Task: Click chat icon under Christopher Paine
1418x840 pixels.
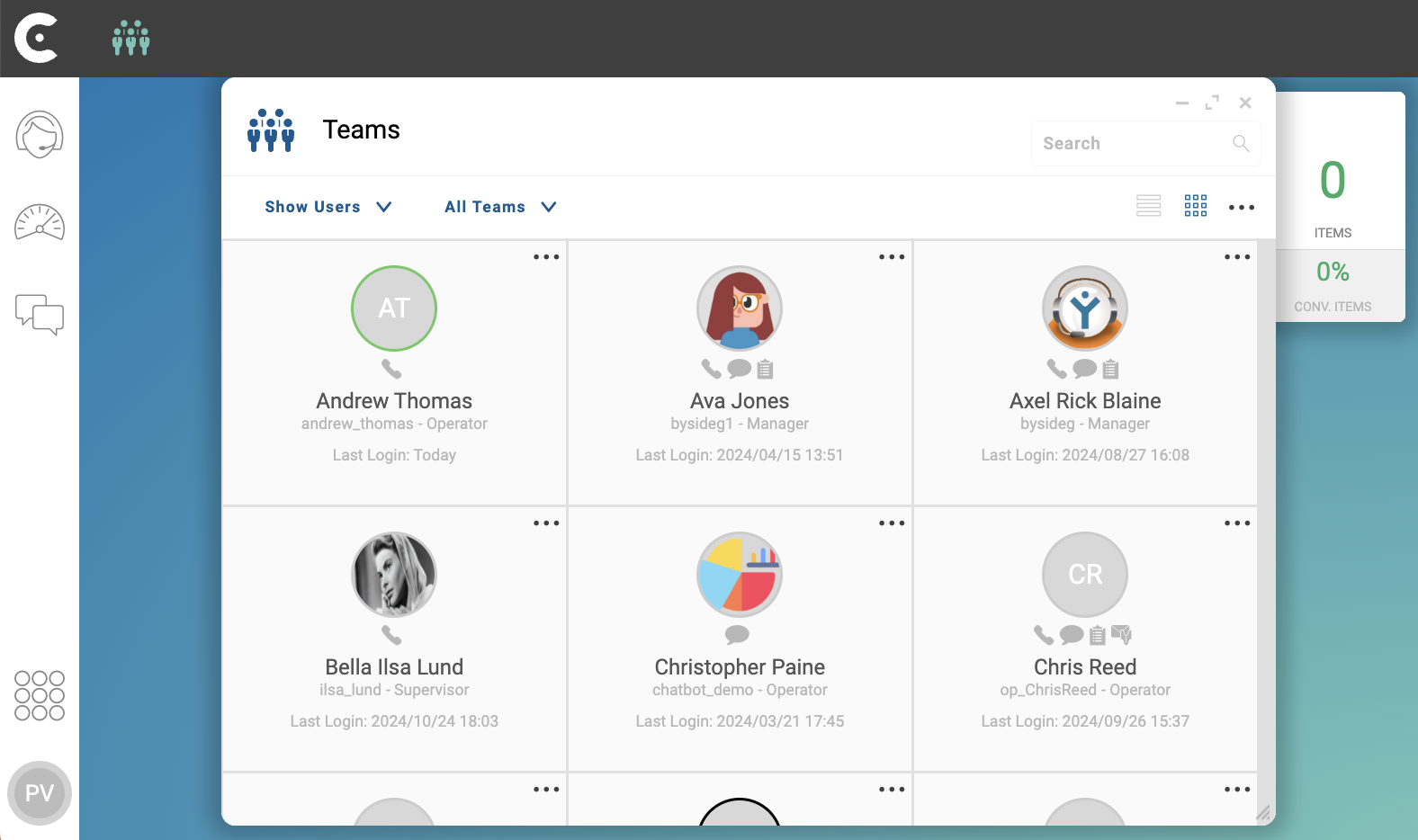Action: point(738,635)
